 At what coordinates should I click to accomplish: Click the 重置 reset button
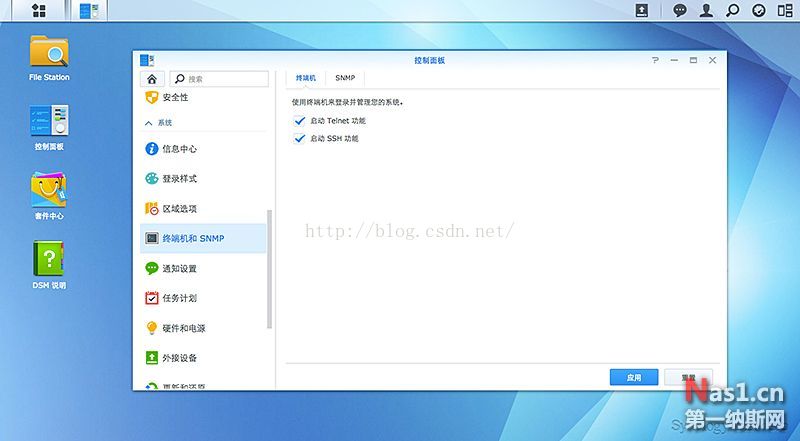689,377
